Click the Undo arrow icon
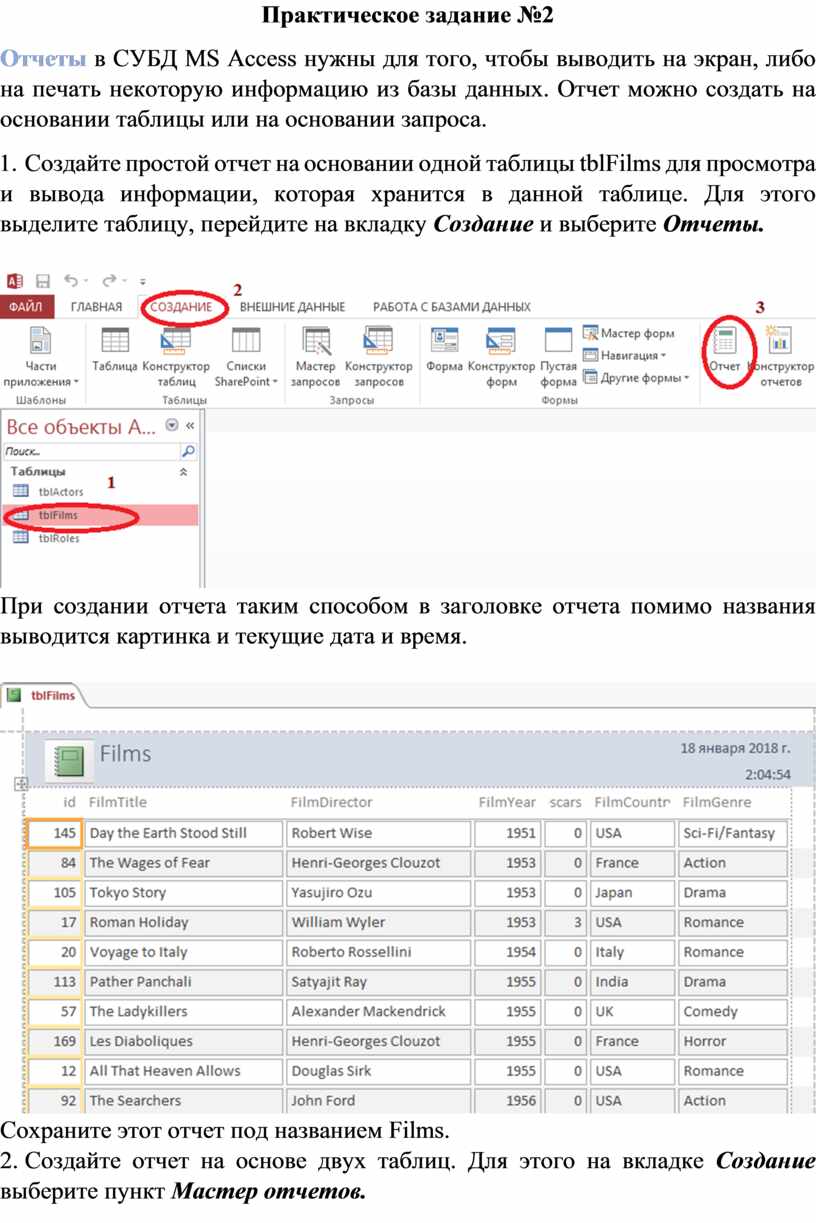Image resolution: width=816 pixels, height=1223 pixels. pyautogui.click(x=71, y=281)
